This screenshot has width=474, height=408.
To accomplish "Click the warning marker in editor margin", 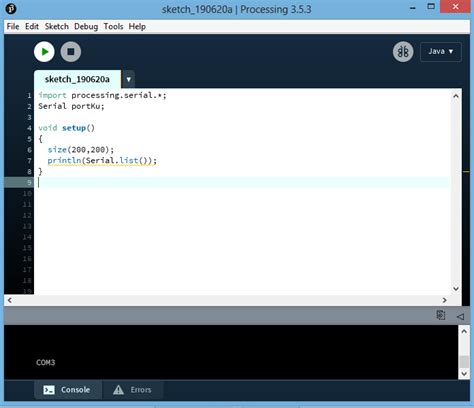I will 466,171.
